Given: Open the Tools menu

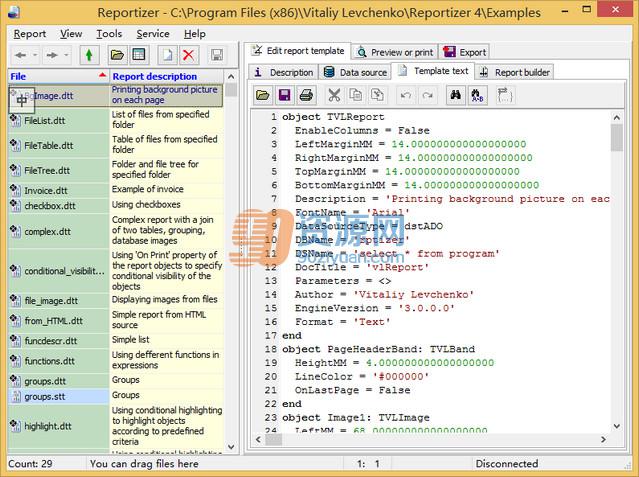Looking at the screenshot, I should click(109, 34).
